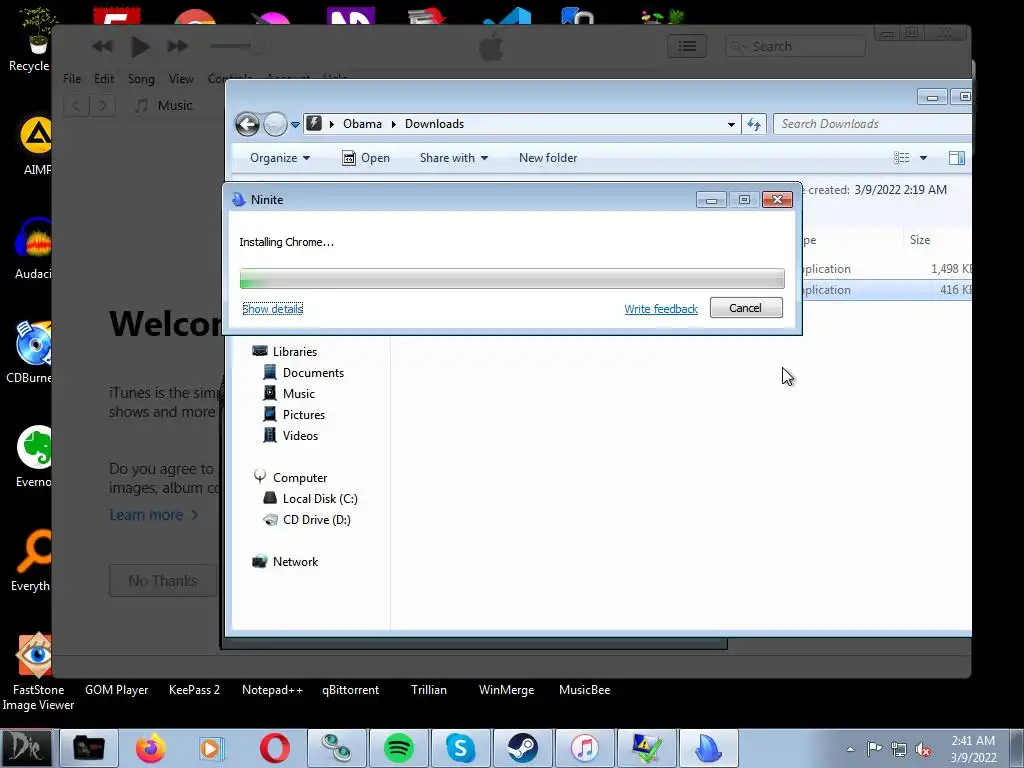Click Learn more link in iTunes
This screenshot has width=1024, height=768.
[153, 515]
